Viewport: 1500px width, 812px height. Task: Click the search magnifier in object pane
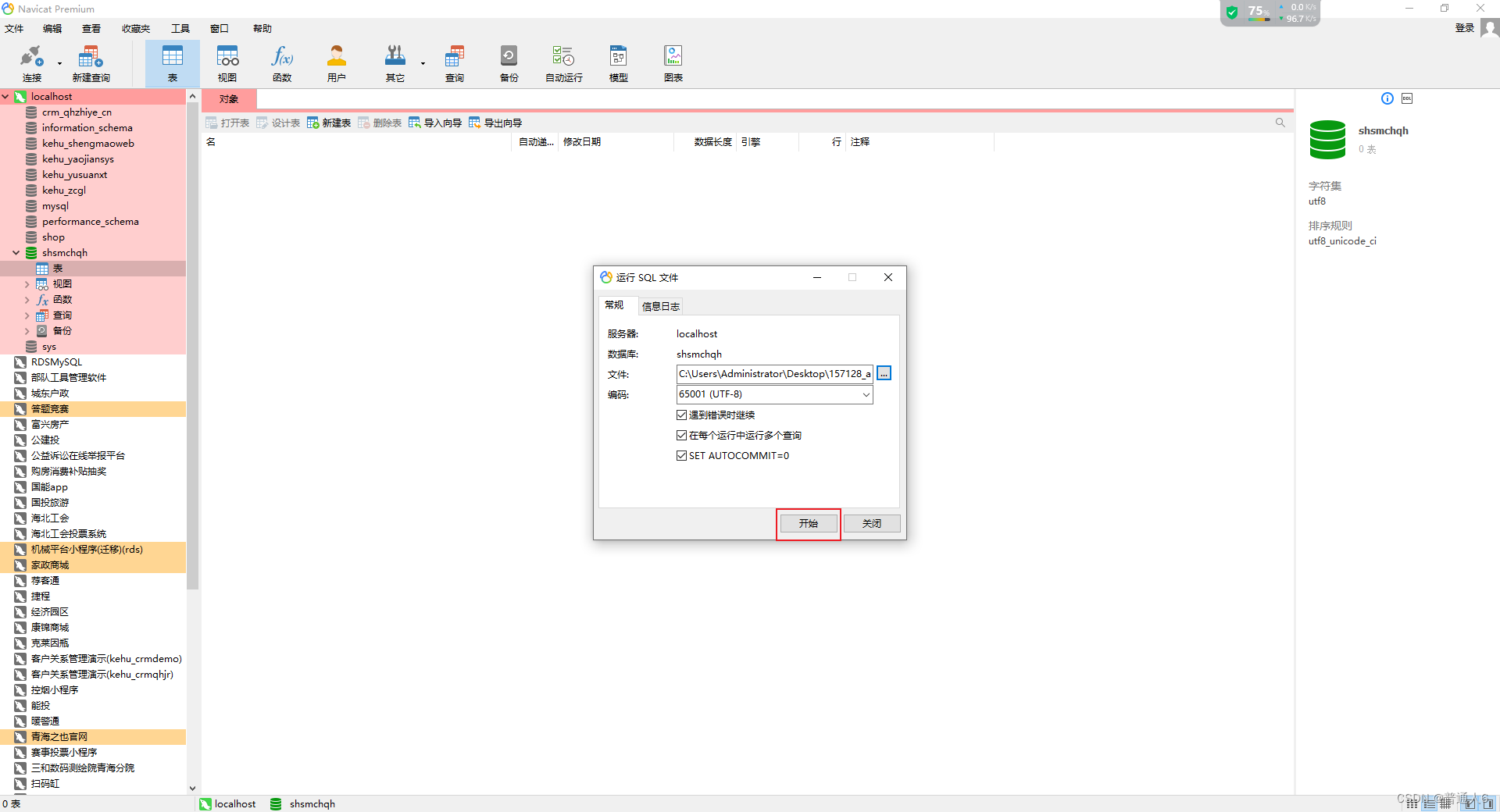(1280, 123)
